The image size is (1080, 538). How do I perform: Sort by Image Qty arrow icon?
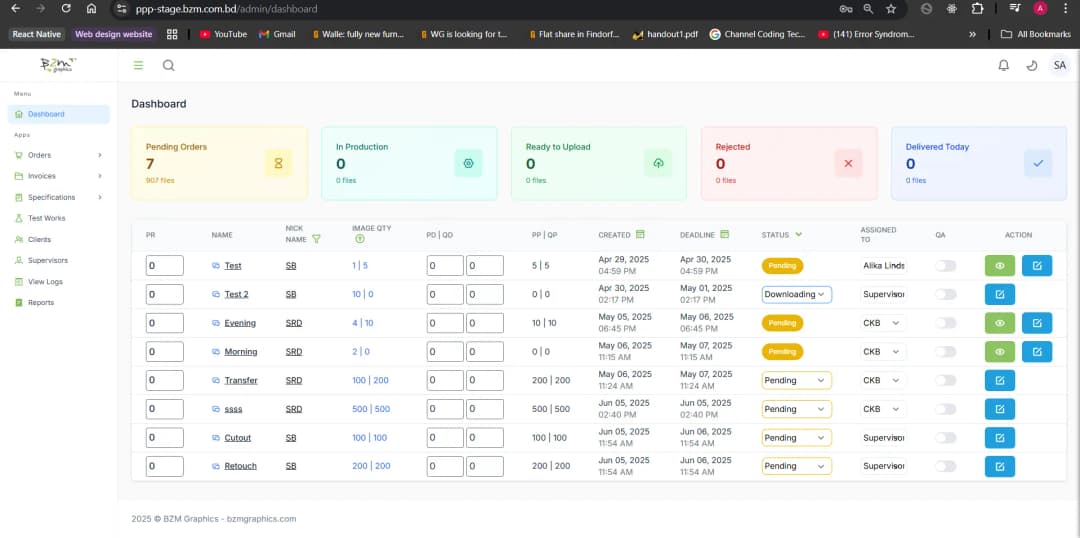click(360, 239)
